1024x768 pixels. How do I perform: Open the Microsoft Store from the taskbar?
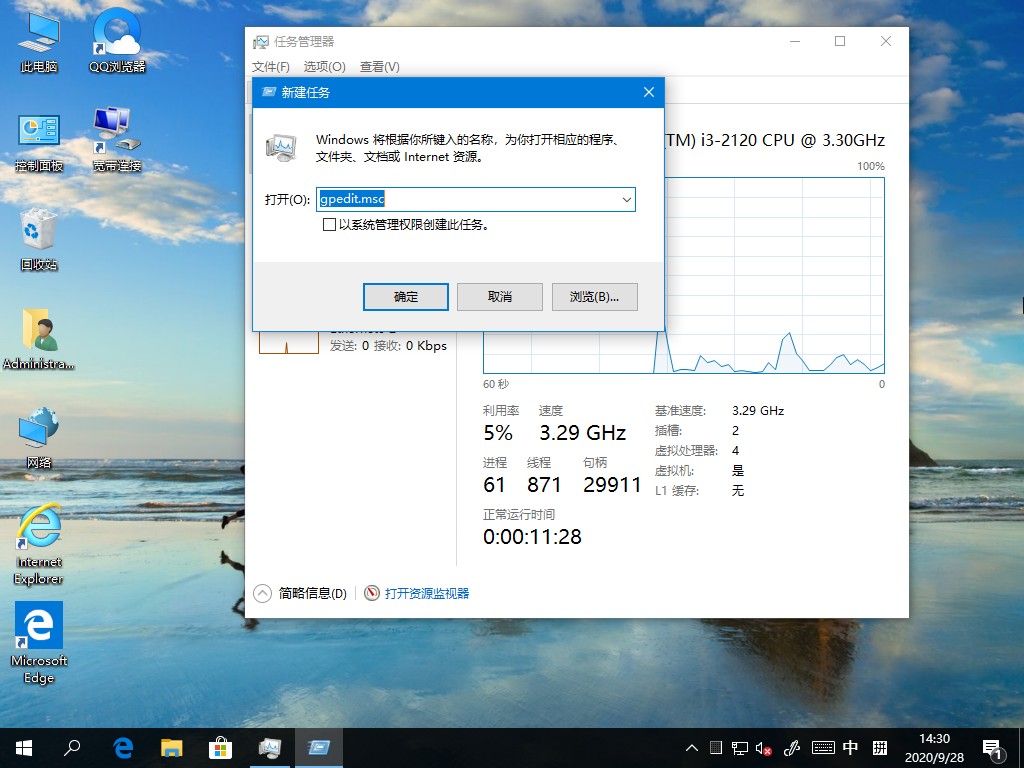click(220, 747)
